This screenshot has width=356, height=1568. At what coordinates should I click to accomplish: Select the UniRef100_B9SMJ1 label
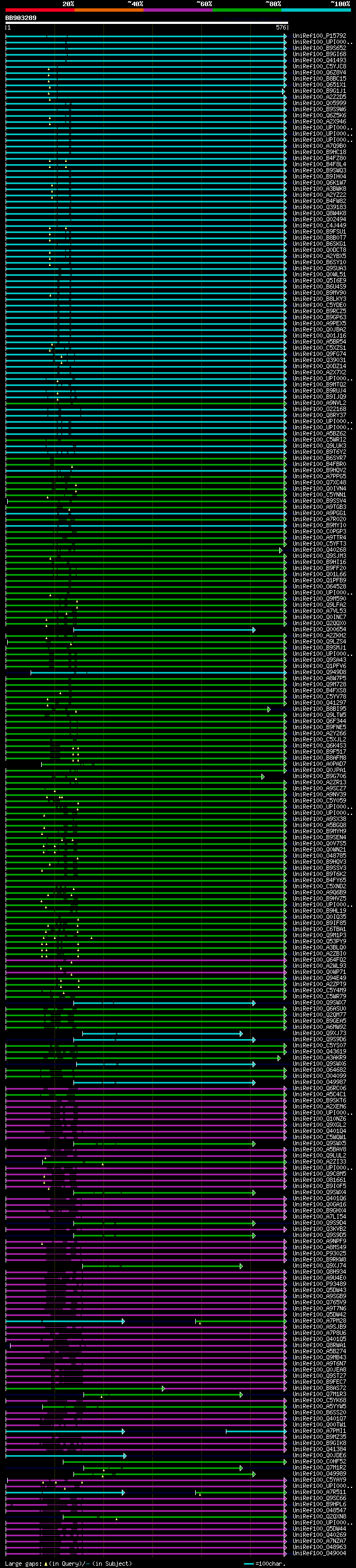point(319,647)
